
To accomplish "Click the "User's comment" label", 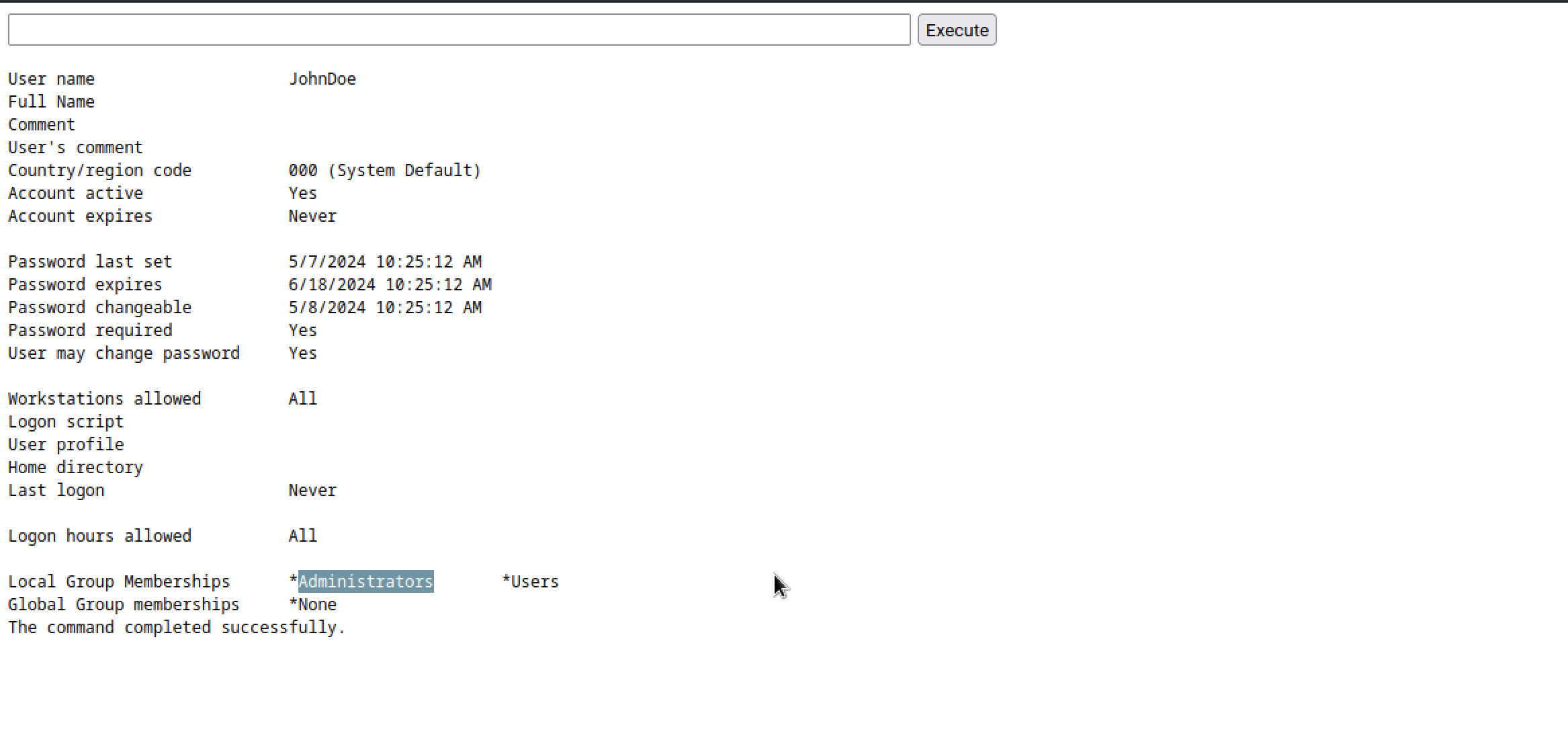I will pos(75,147).
